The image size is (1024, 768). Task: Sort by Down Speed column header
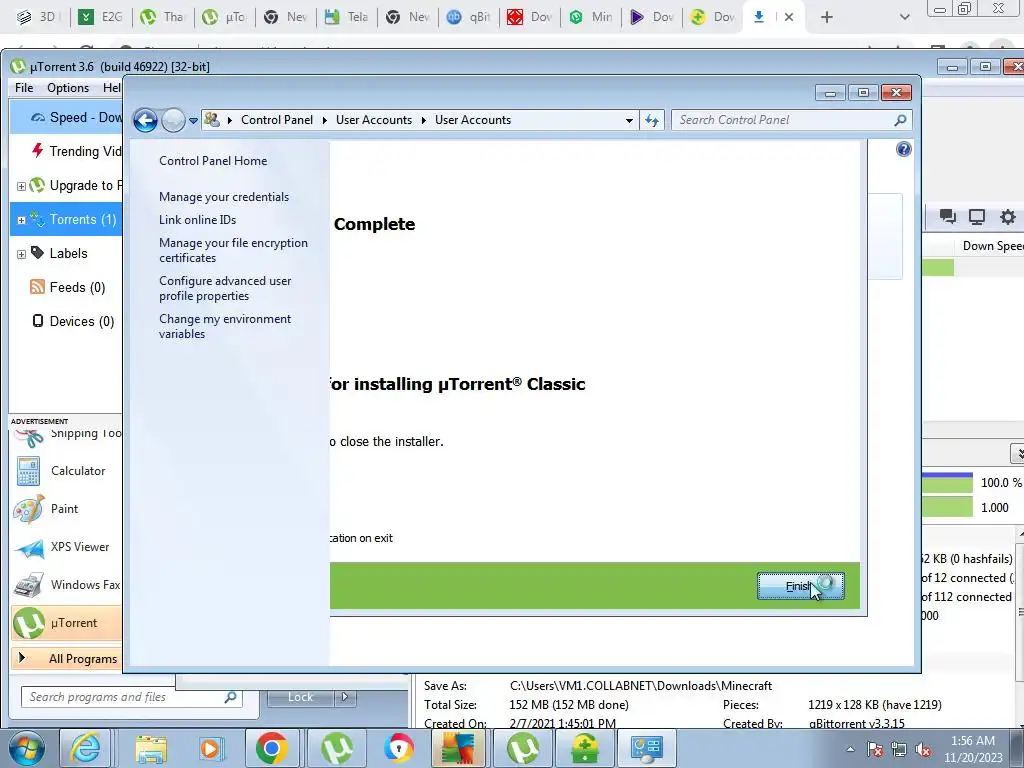992,246
